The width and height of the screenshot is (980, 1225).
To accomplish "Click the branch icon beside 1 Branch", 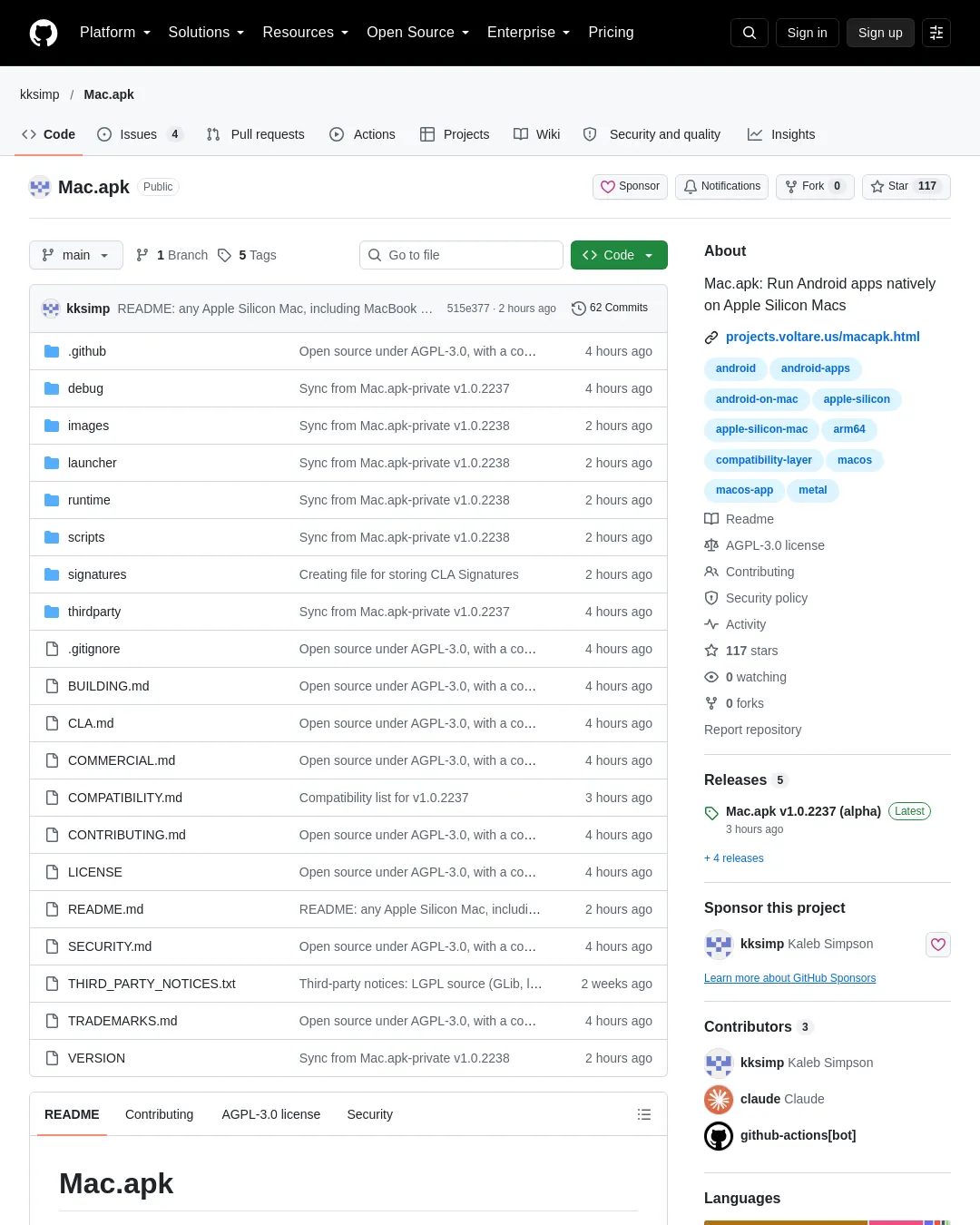I will pyautogui.click(x=142, y=255).
